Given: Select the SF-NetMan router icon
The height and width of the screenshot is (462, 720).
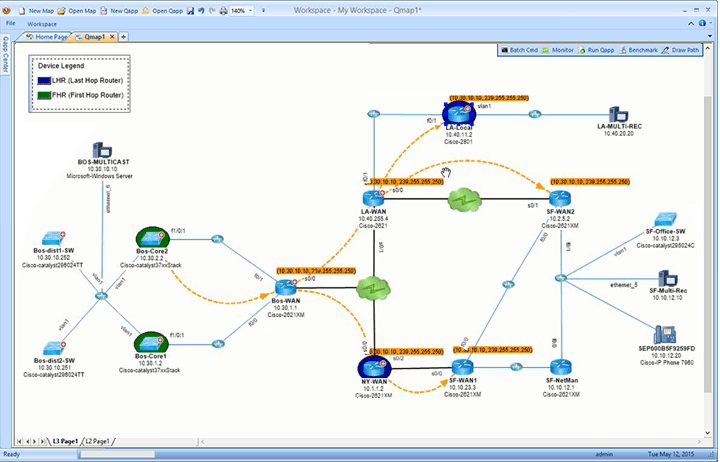Looking at the screenshot, I should (x=561, y=367).
